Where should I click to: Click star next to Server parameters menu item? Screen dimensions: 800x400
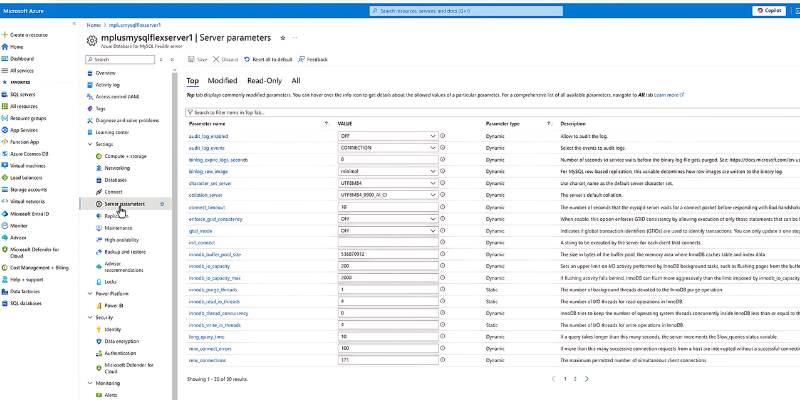coord(162,204)
